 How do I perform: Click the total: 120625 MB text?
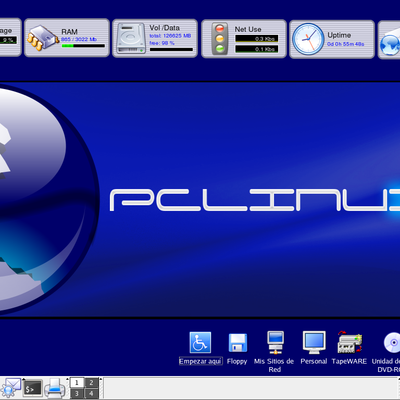click(x=170, y=36)
